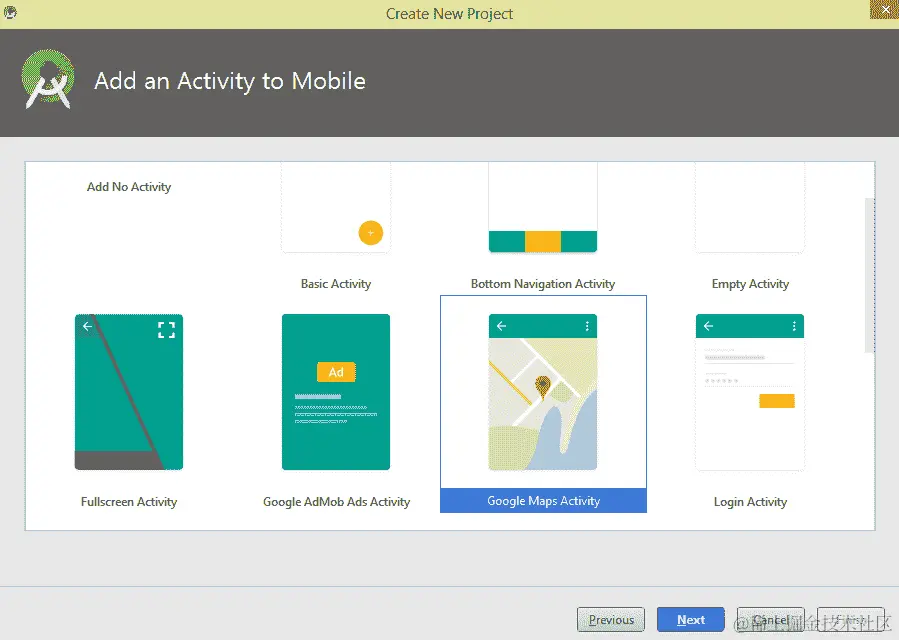Click the small window icon in title bar
Viewport: 899px width, 640px height.
[10, 12]
